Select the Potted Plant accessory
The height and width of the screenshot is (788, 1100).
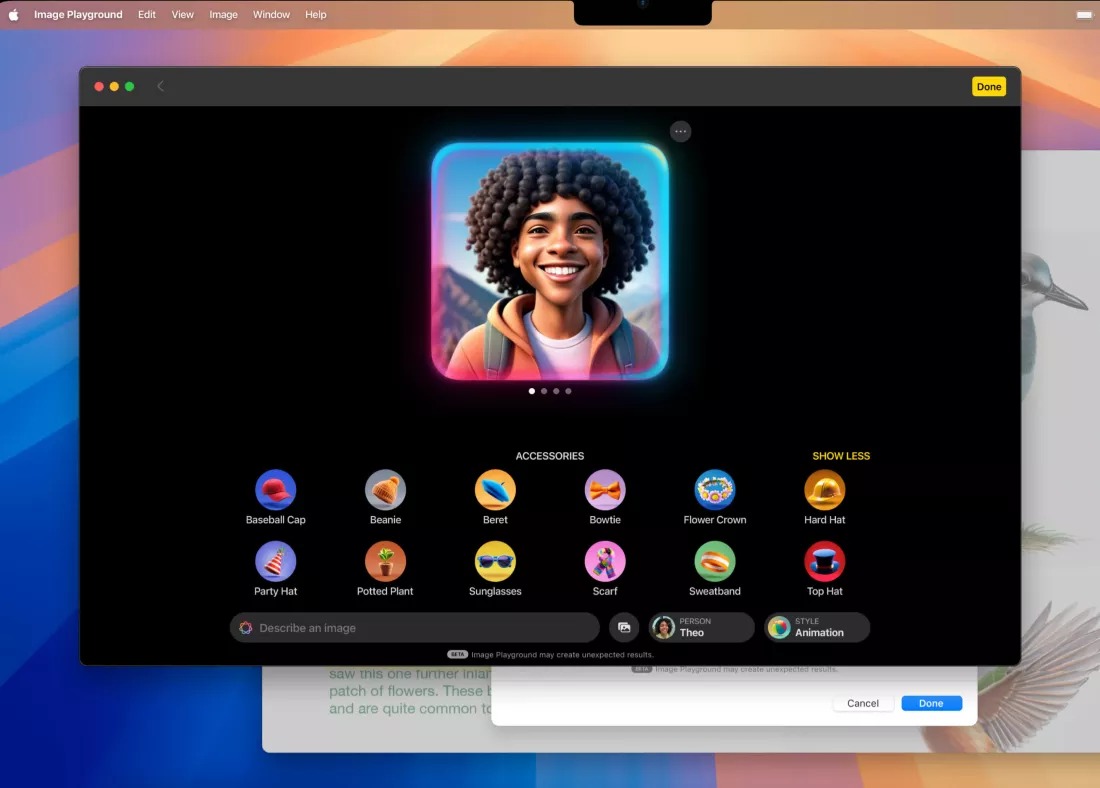(x=385, y=562)
